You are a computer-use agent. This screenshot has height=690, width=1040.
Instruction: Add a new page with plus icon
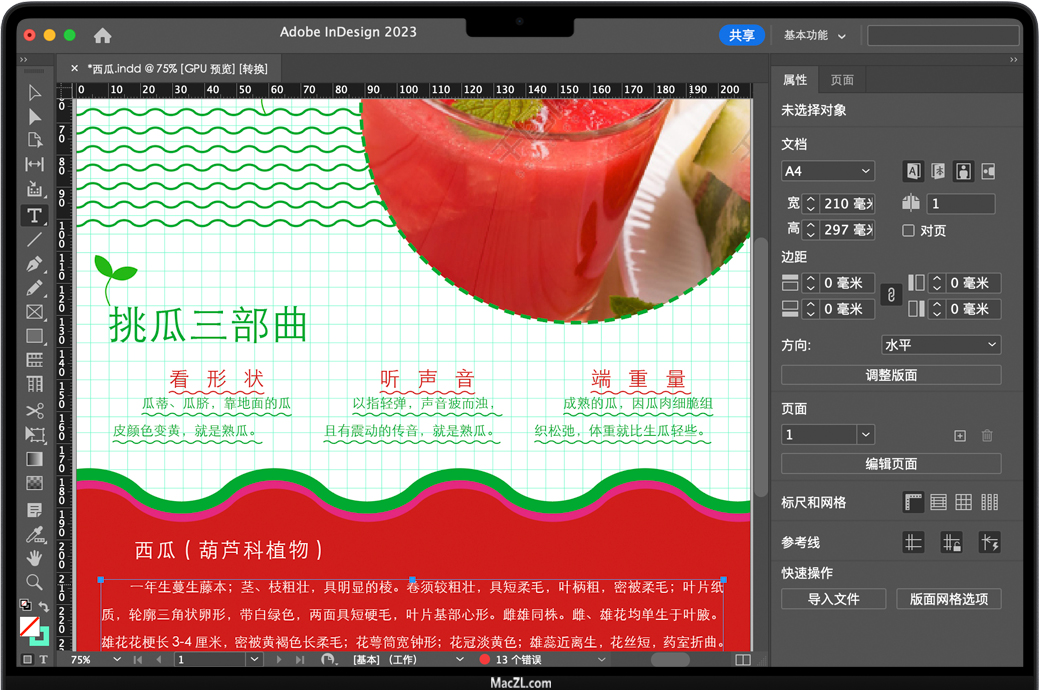[x=960, y=435]
